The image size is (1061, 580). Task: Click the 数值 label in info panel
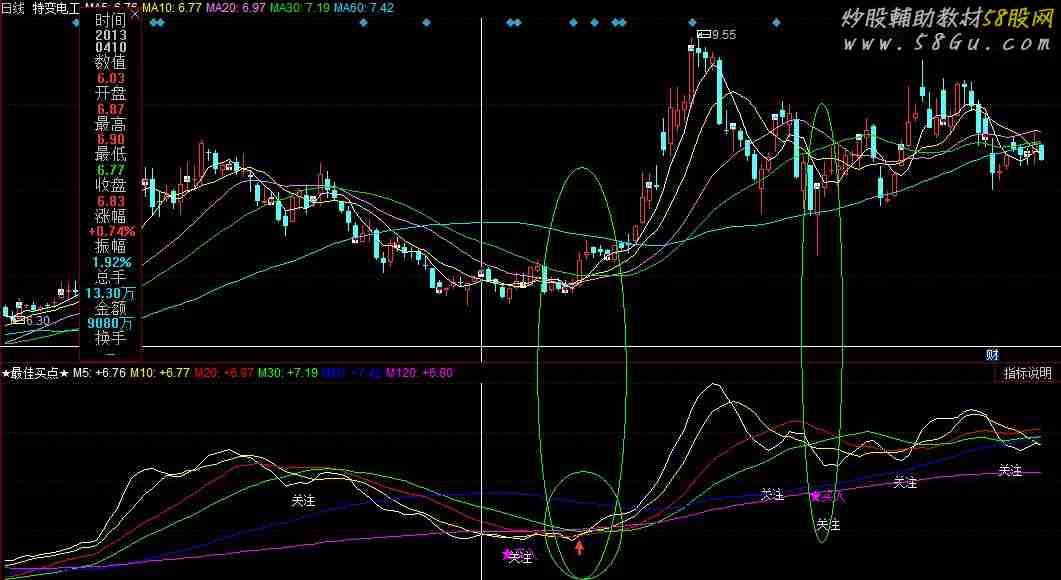tap(110, 64)
